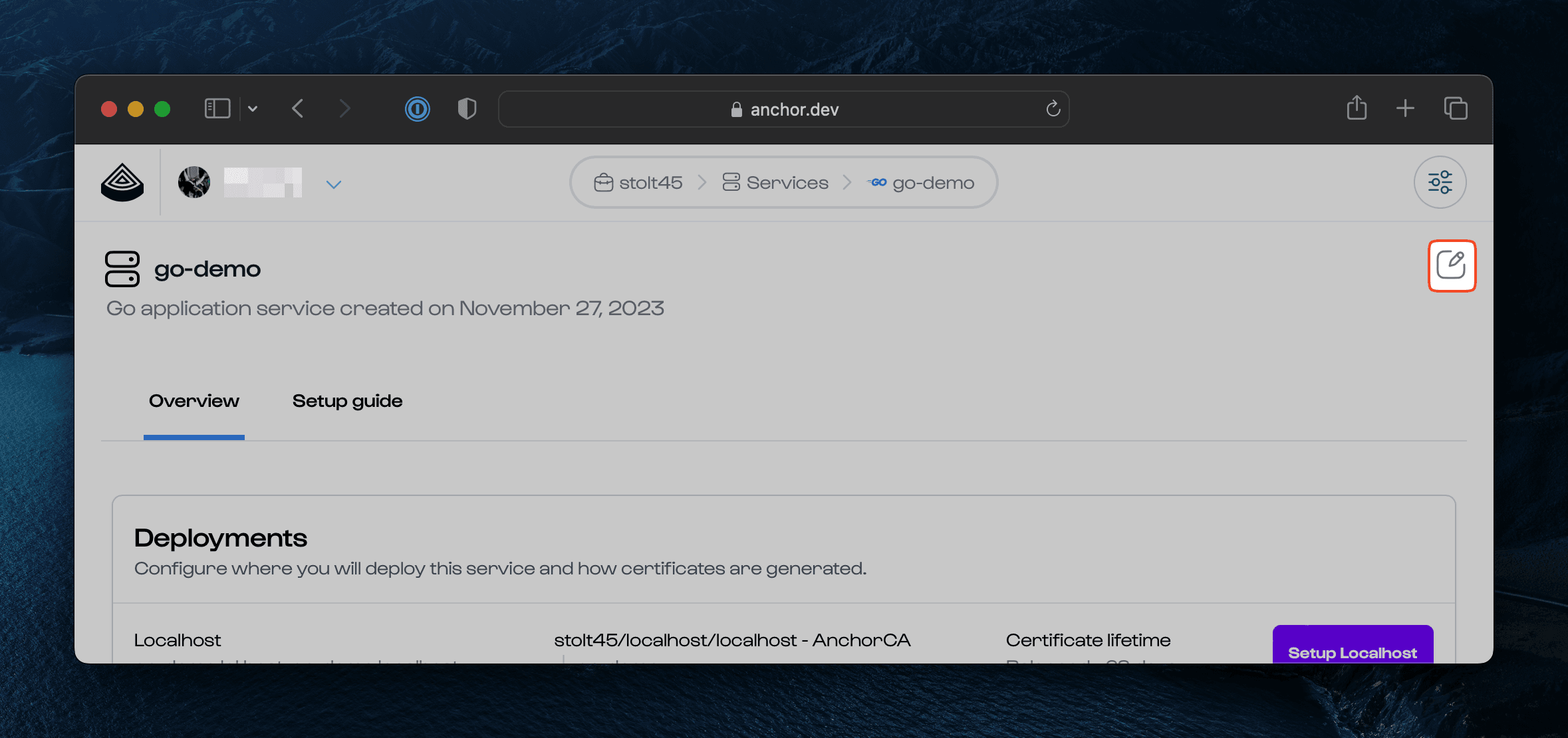Viewport: 1568px width, 738px height.
Task: Toggle the Safari sidebar
Action: click(217, 108)
